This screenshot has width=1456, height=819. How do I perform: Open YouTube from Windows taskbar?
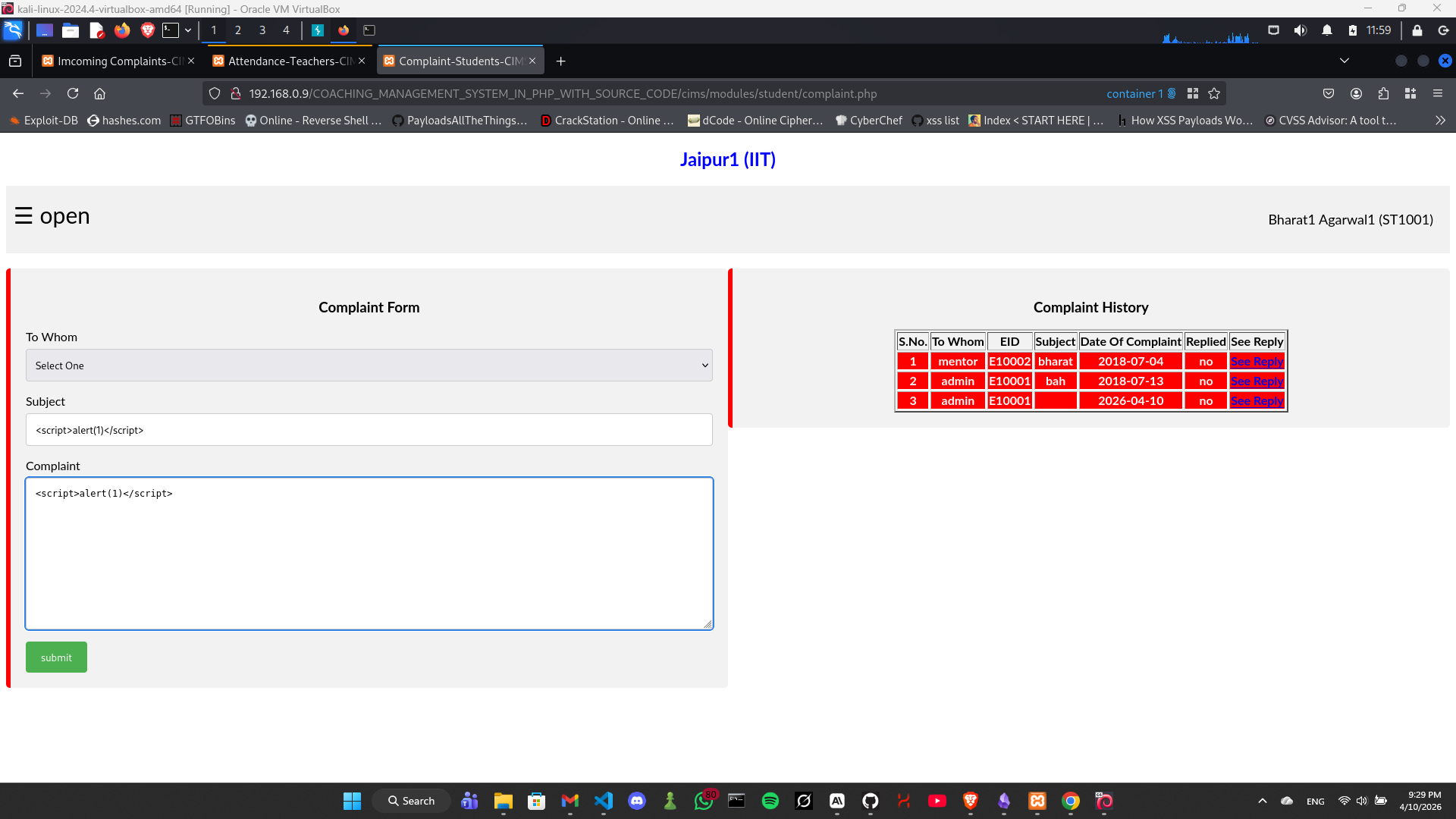[937, 801]
